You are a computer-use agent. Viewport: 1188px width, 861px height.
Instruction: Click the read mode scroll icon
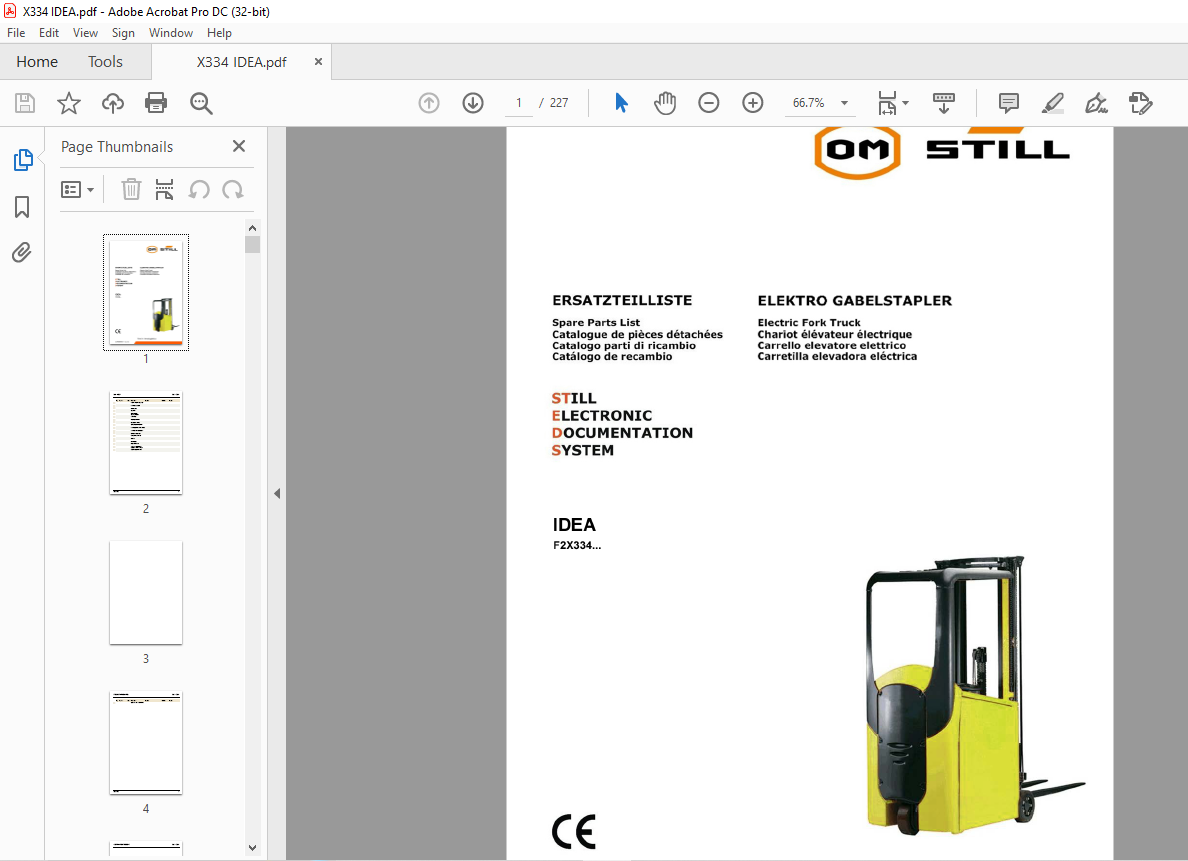tap(943, 103)
